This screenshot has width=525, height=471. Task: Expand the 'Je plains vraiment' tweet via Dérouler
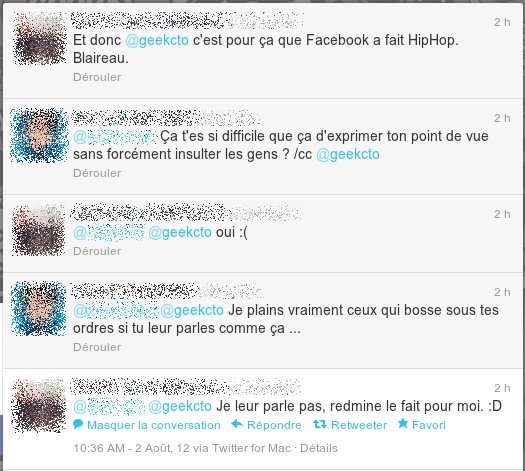tap(97, 347)
